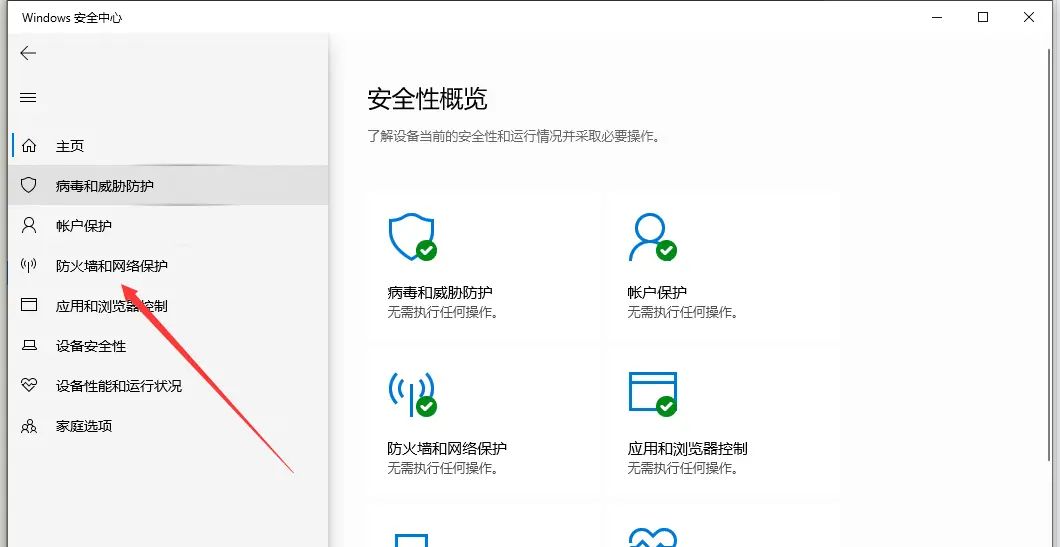The height and width of the screenshot is (547, 1060).
Task: Open 防火墙和网络保护 in the sidebar
Action: click(x=168, y=265)
